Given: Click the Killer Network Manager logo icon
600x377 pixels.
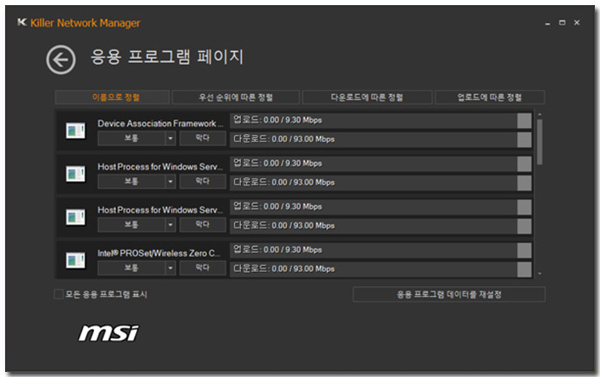Looking at the screenshot, I should pyautogui.click(x=22, y=23).
